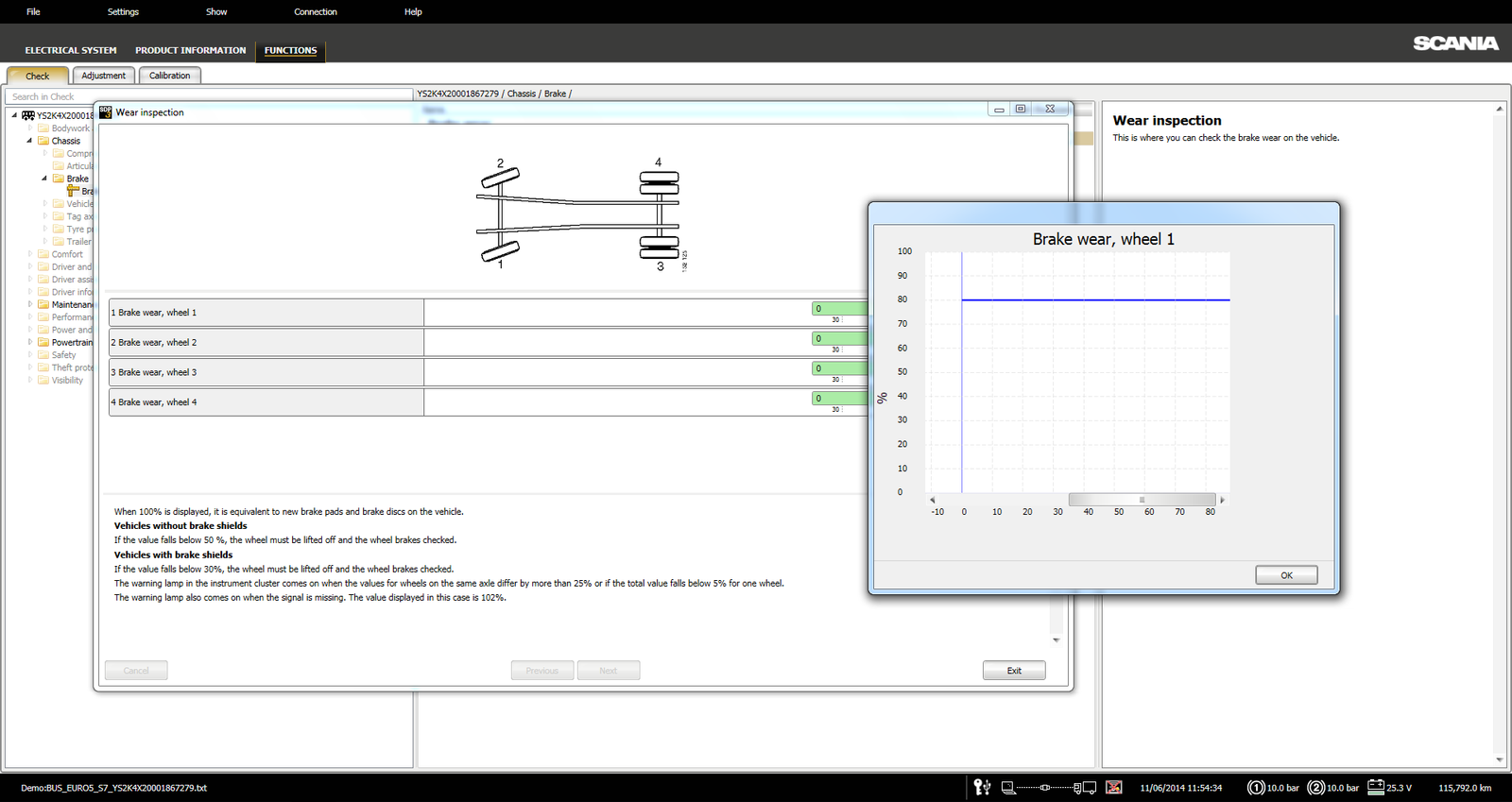Screen dimensions: 1512x802
Task: Click description scroll-down arrow in Wear inspection
Action: pyautogui.click(x=1057, y=640)
